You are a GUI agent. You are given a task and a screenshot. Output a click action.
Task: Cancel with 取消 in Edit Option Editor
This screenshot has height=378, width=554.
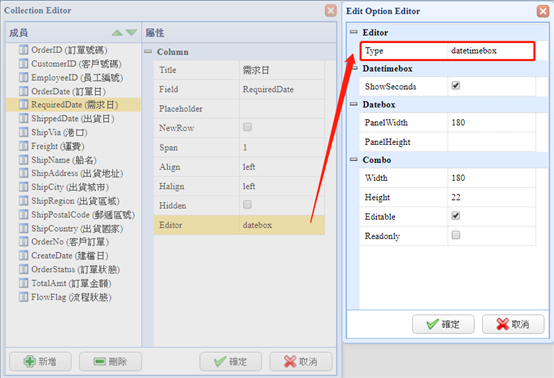513,324
